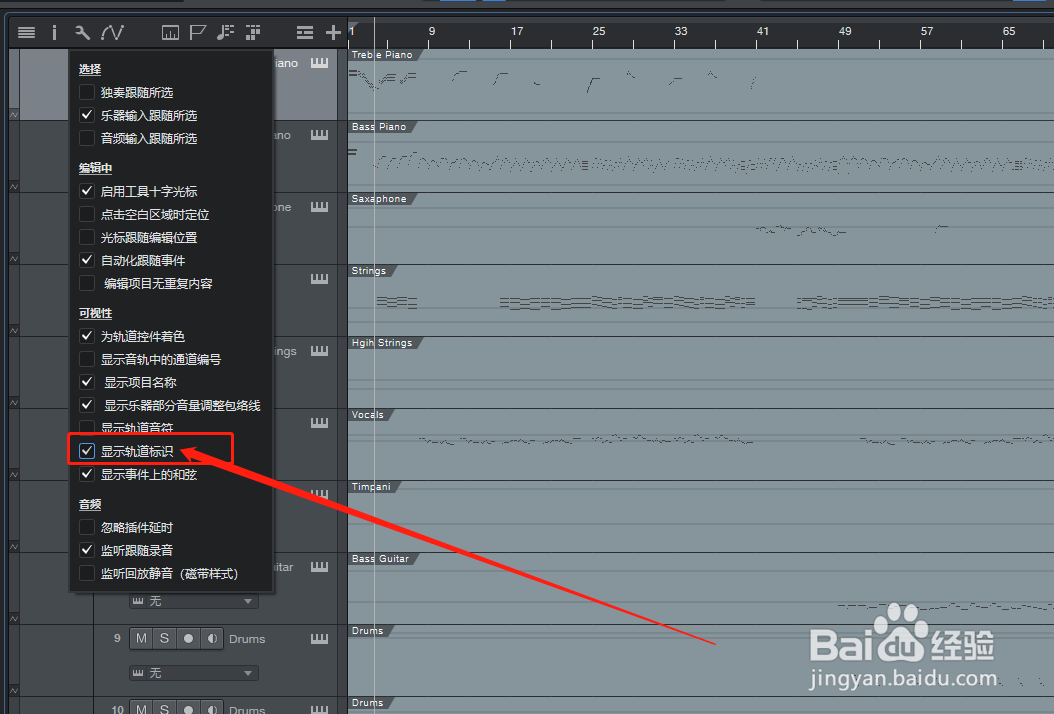Image resolution: width=1054 pixels, height=714 pixels.
Task: Select the Saxaphone event label
Action: 378,198
